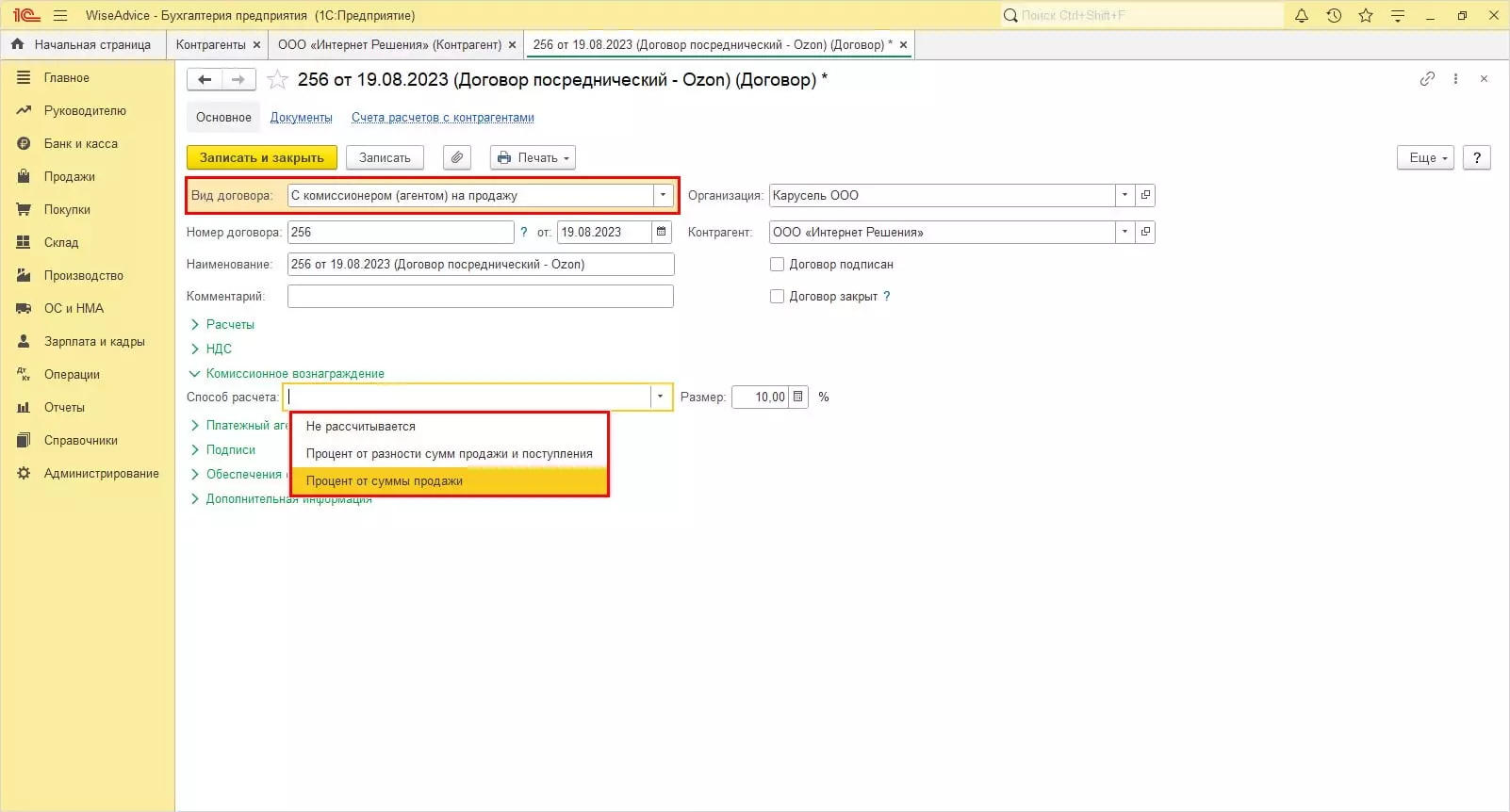Viewport: 1510px width, 812px height.
Task: Select the Основное form tab
Action: [x=223, y=118]
